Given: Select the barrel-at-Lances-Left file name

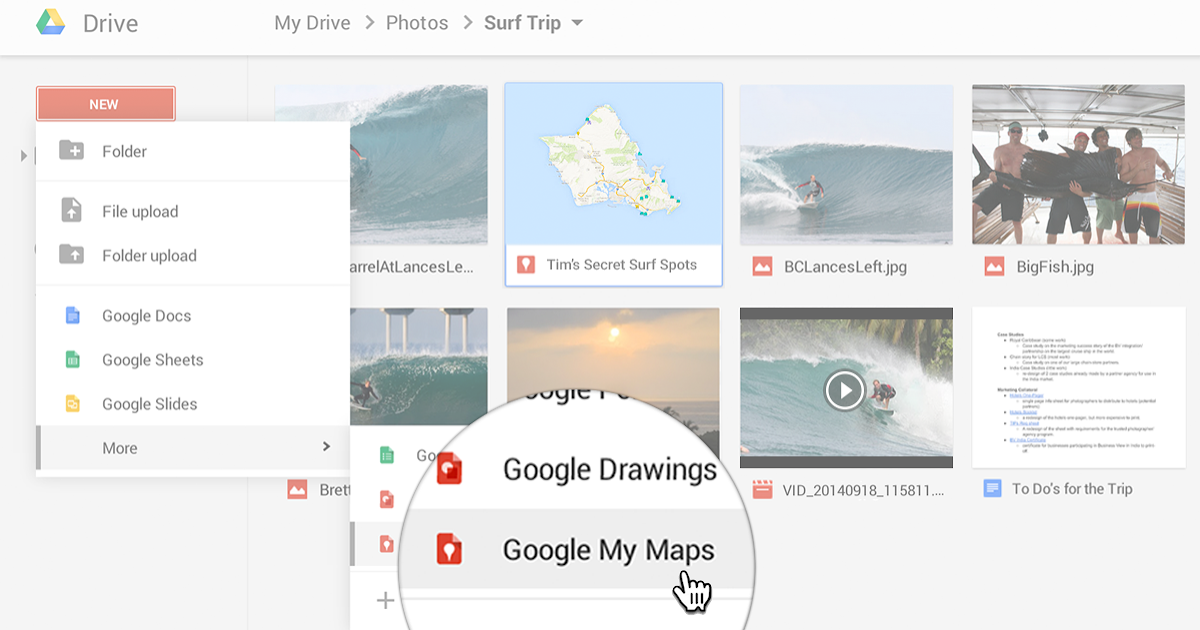Looking at the screenshot, I should [x=412, y=267].
